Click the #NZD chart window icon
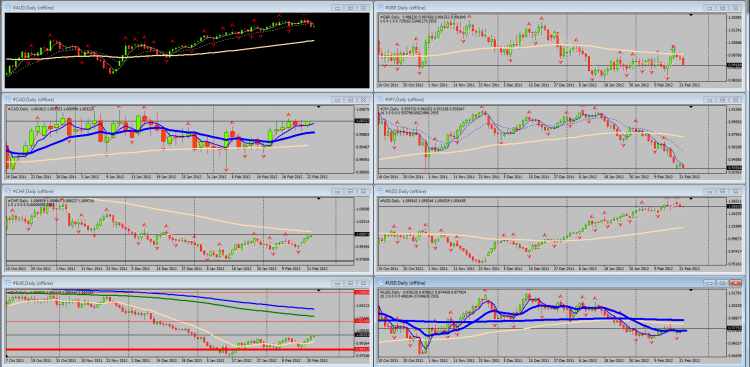The height and width of the screenshot is (367, 750). pyautogui.click(x=380, y=191)
